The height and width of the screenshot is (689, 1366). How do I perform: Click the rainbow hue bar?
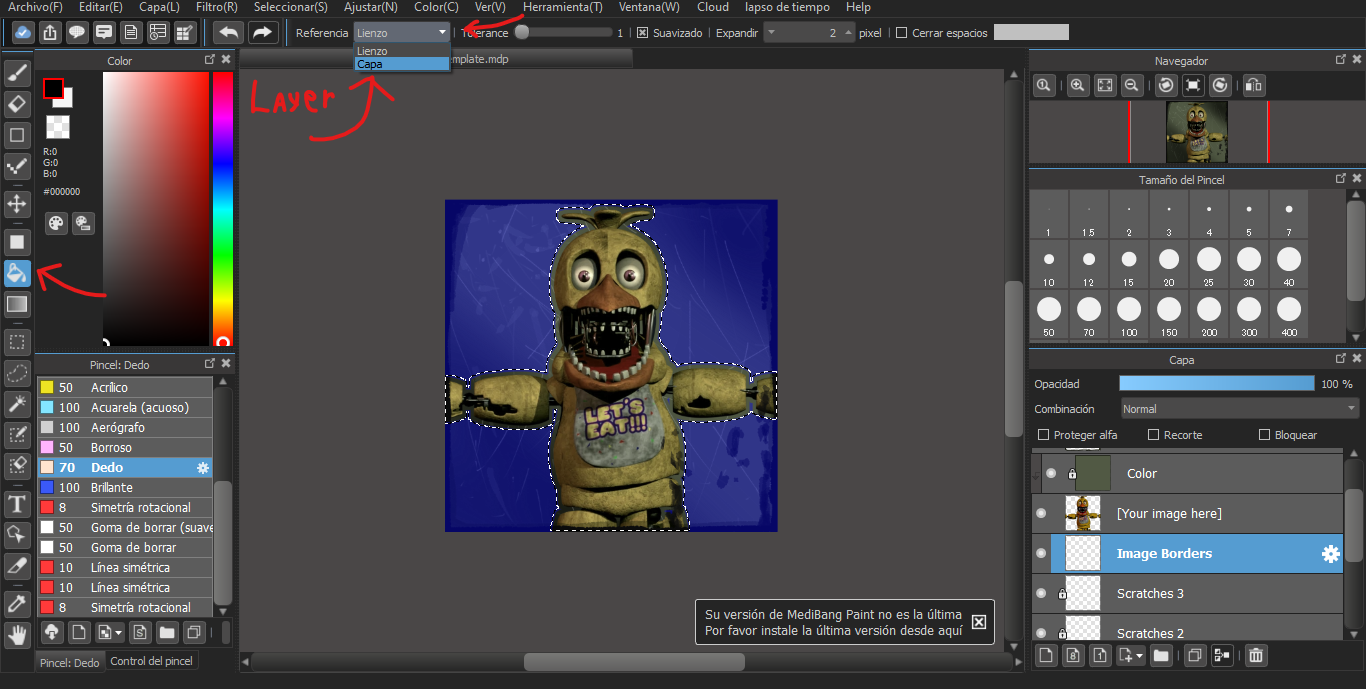pyautogui.click(x=221, y=209)
